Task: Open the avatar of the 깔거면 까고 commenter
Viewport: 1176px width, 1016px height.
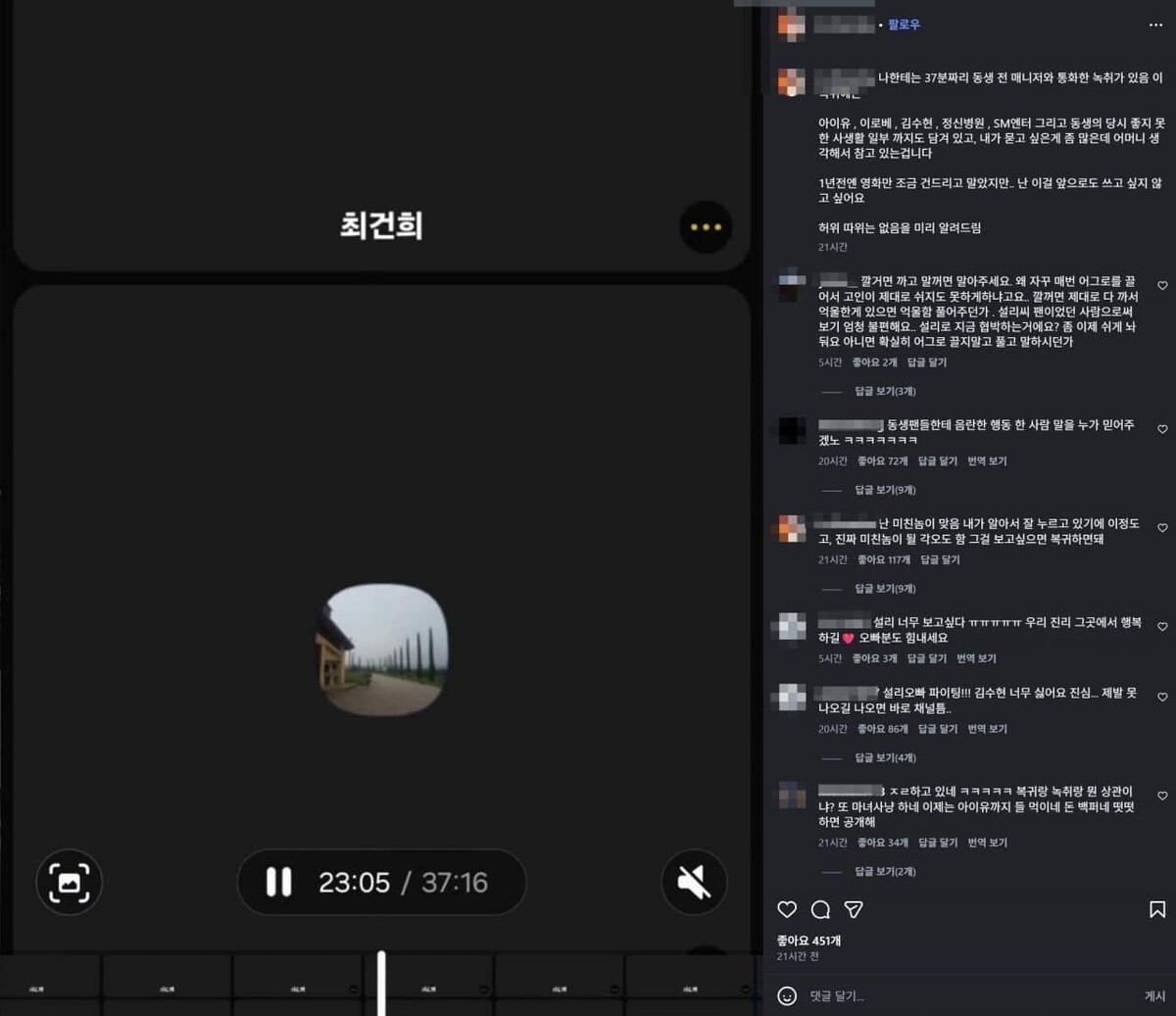Action: point(791,286)
